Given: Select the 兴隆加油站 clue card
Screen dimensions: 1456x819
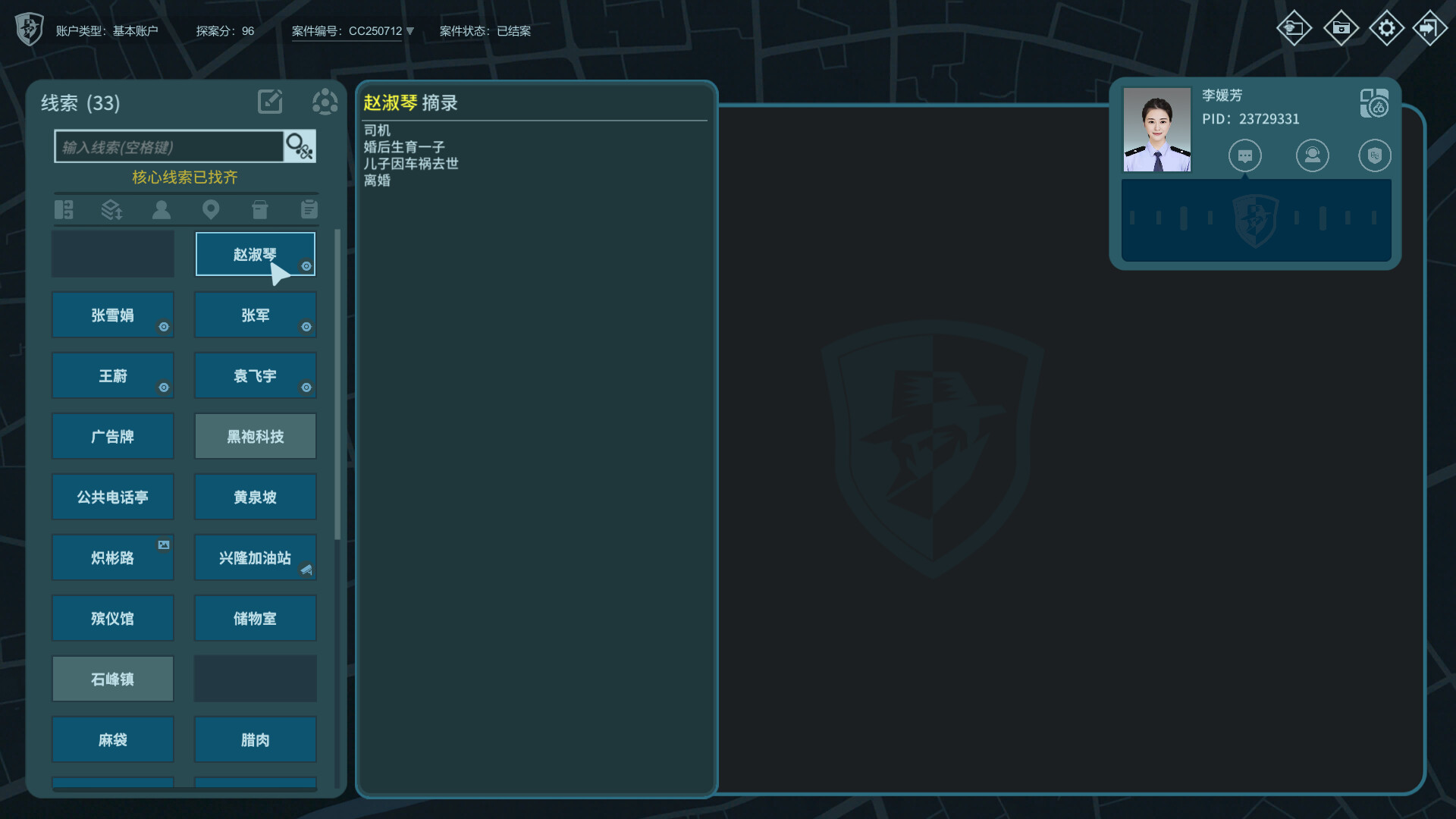Looking at the screenshot, I should (x=256, y=557).
